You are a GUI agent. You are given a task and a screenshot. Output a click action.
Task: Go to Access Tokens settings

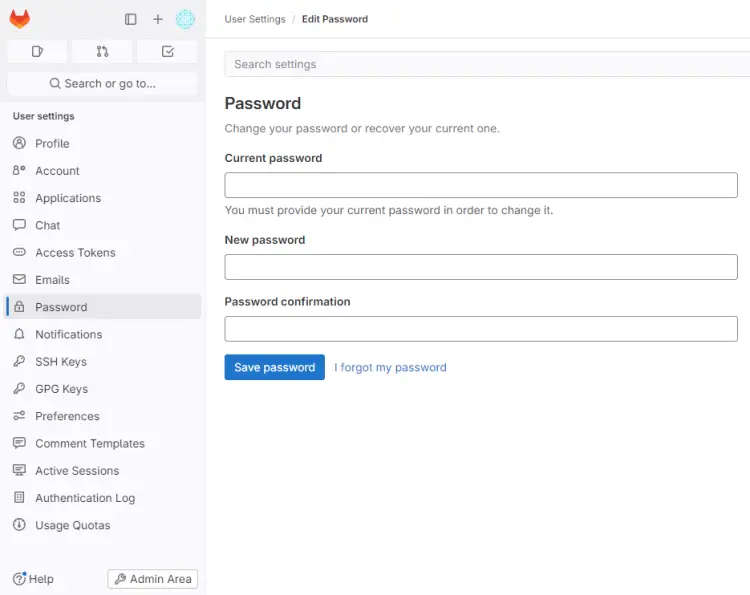75,252
